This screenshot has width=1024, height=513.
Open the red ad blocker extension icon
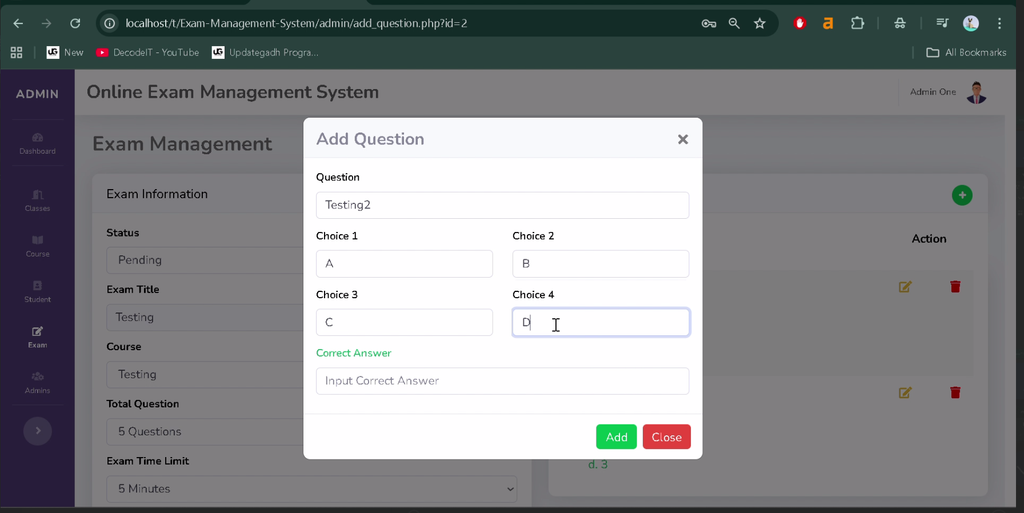(x=799, y=23)
